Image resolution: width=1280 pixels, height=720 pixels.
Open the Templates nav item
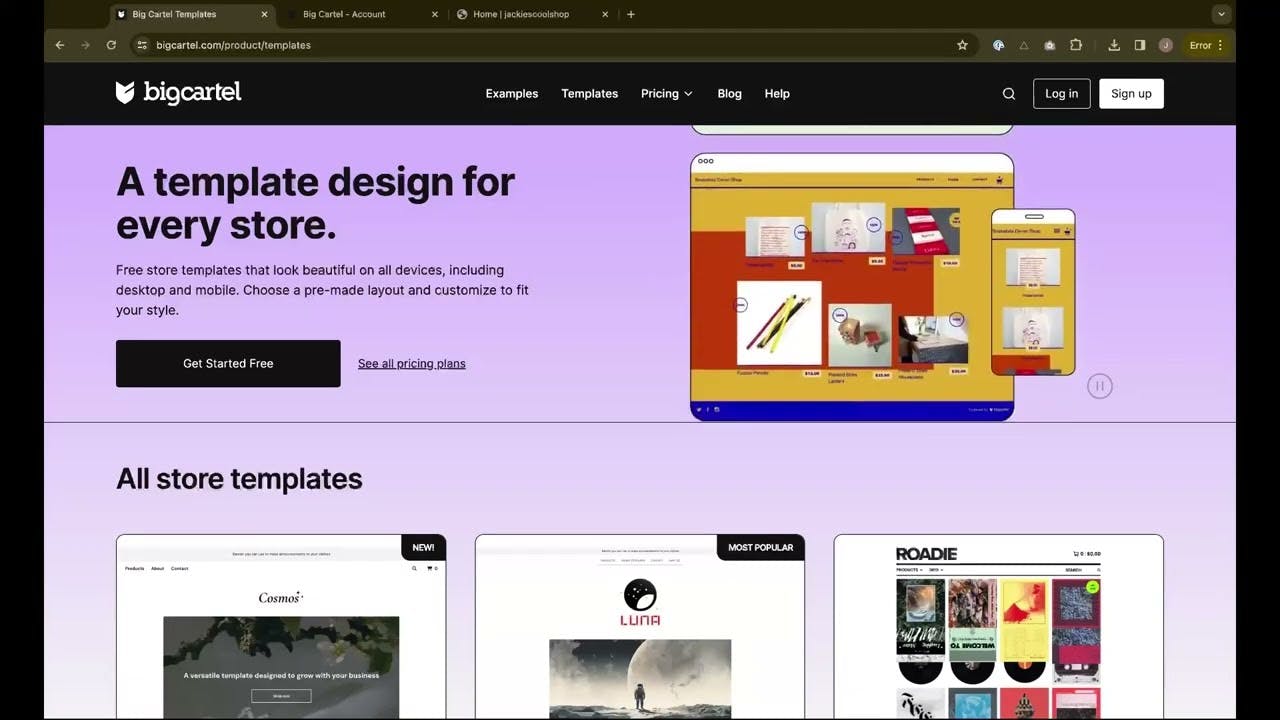tap(589, 94)
